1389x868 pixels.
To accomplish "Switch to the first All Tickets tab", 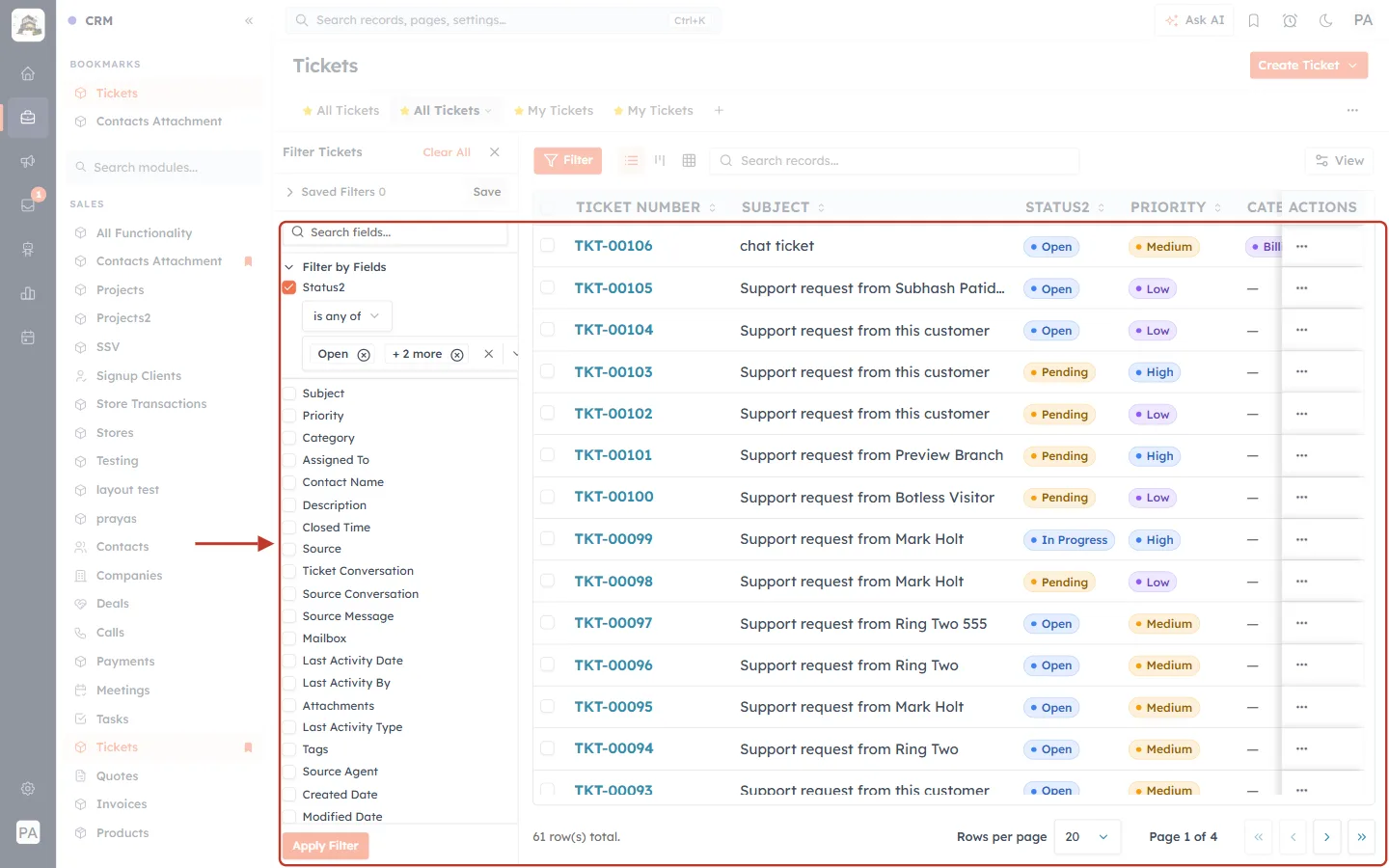I will (341, 111).
